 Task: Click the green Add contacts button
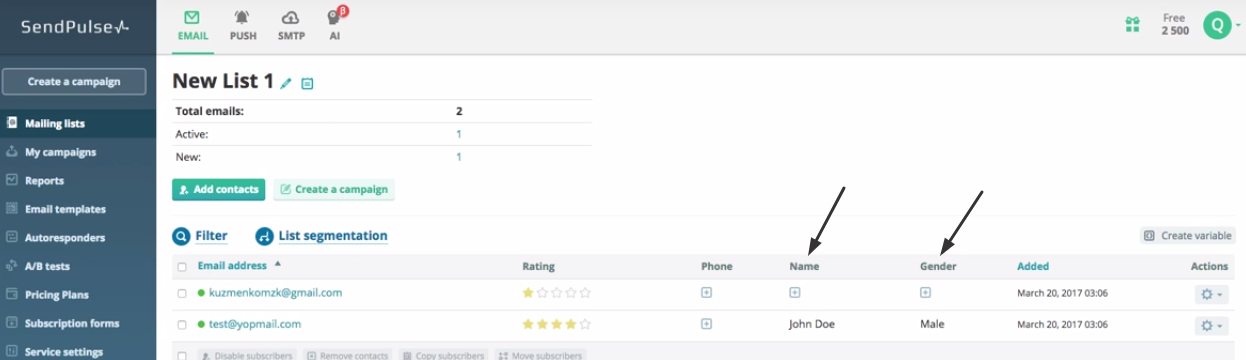pyautogui.click(x=218, y=189)
